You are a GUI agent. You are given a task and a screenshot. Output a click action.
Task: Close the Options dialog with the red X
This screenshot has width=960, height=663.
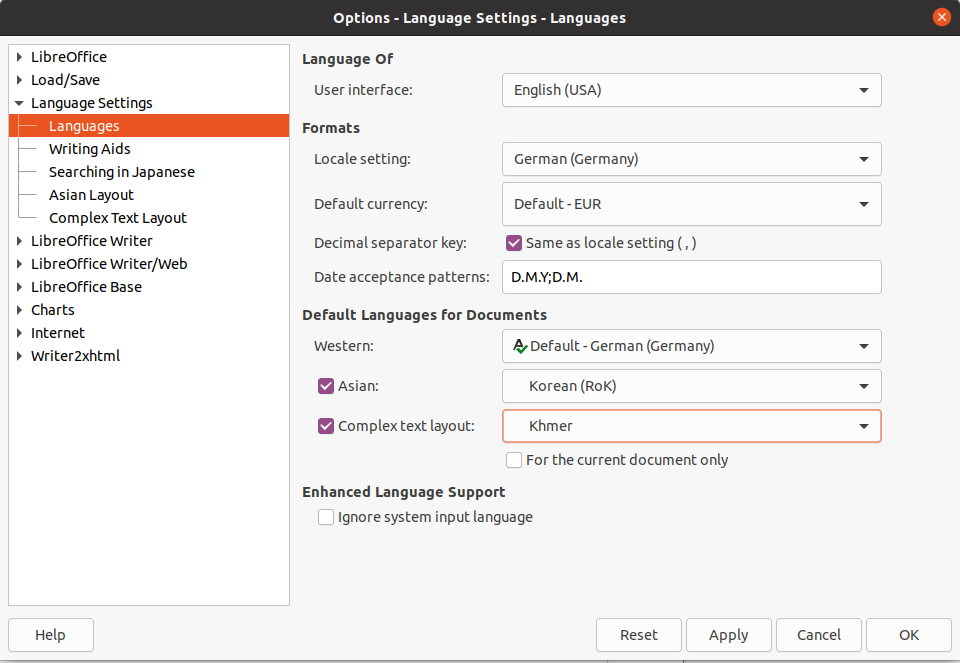(941, 17)
